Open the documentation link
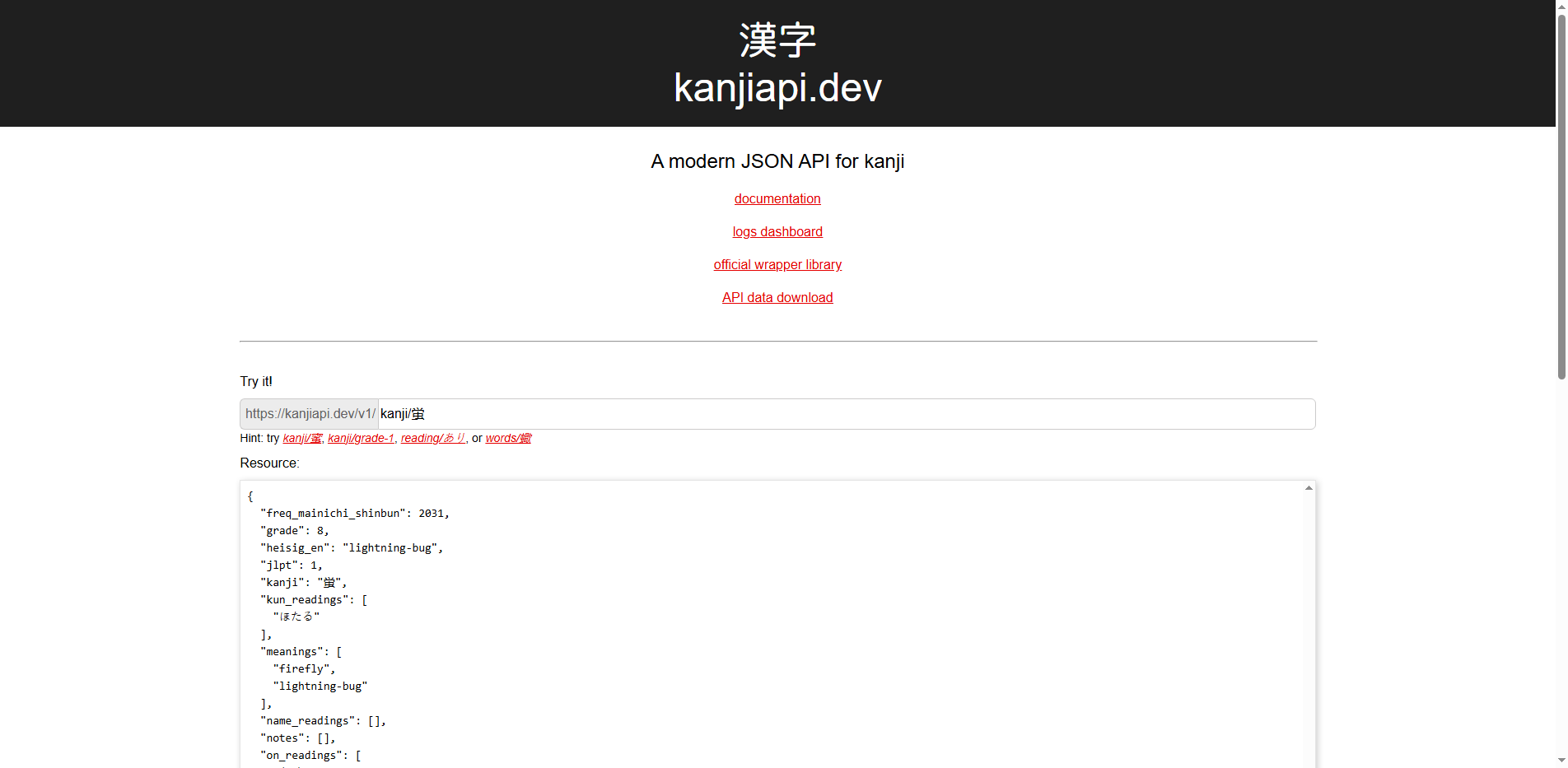This screenshot has height=768, width=1568. (777, 198)
